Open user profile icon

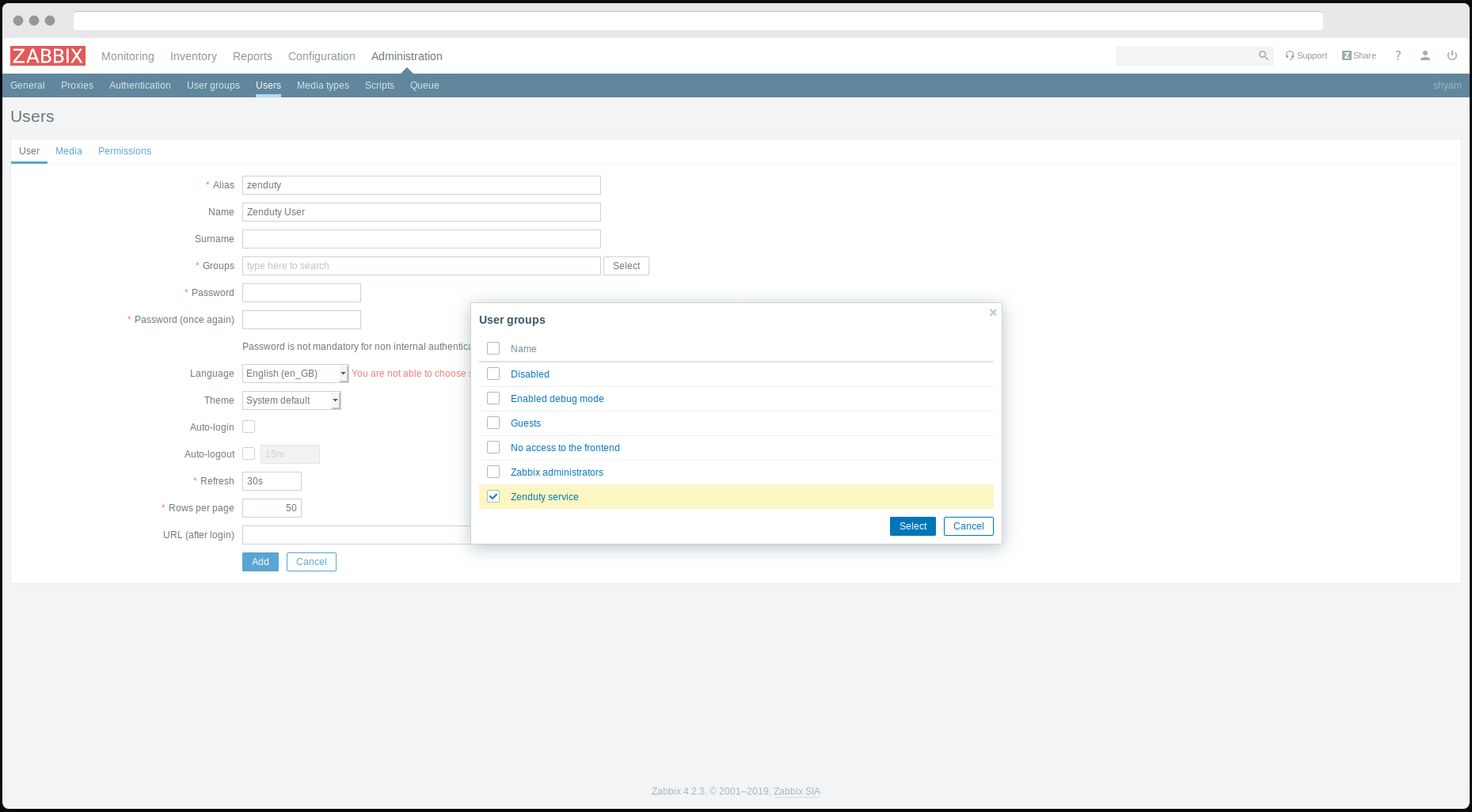point(1425,55)
